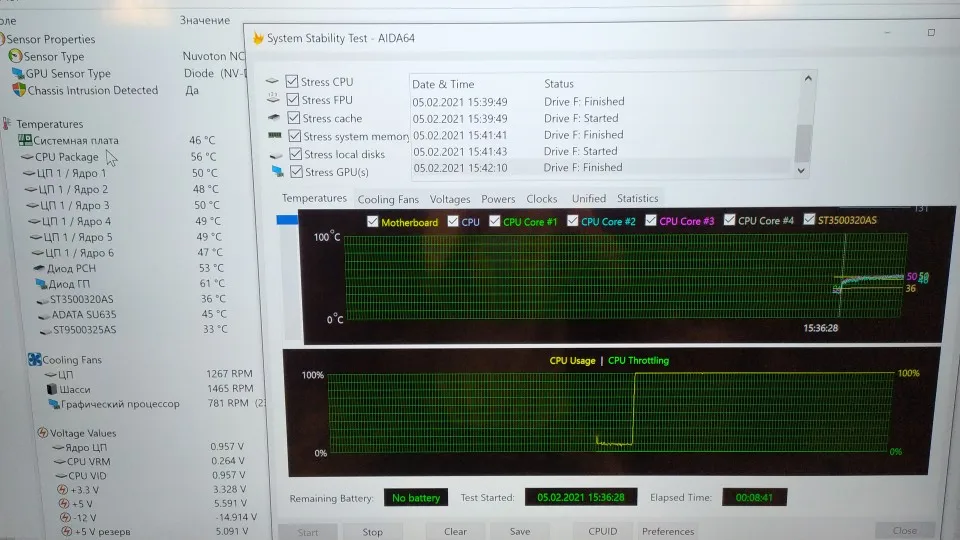Switch to the Voltages tab
Image resolution: width=960 pixels, height=540 pixels.
click(450, 200)
